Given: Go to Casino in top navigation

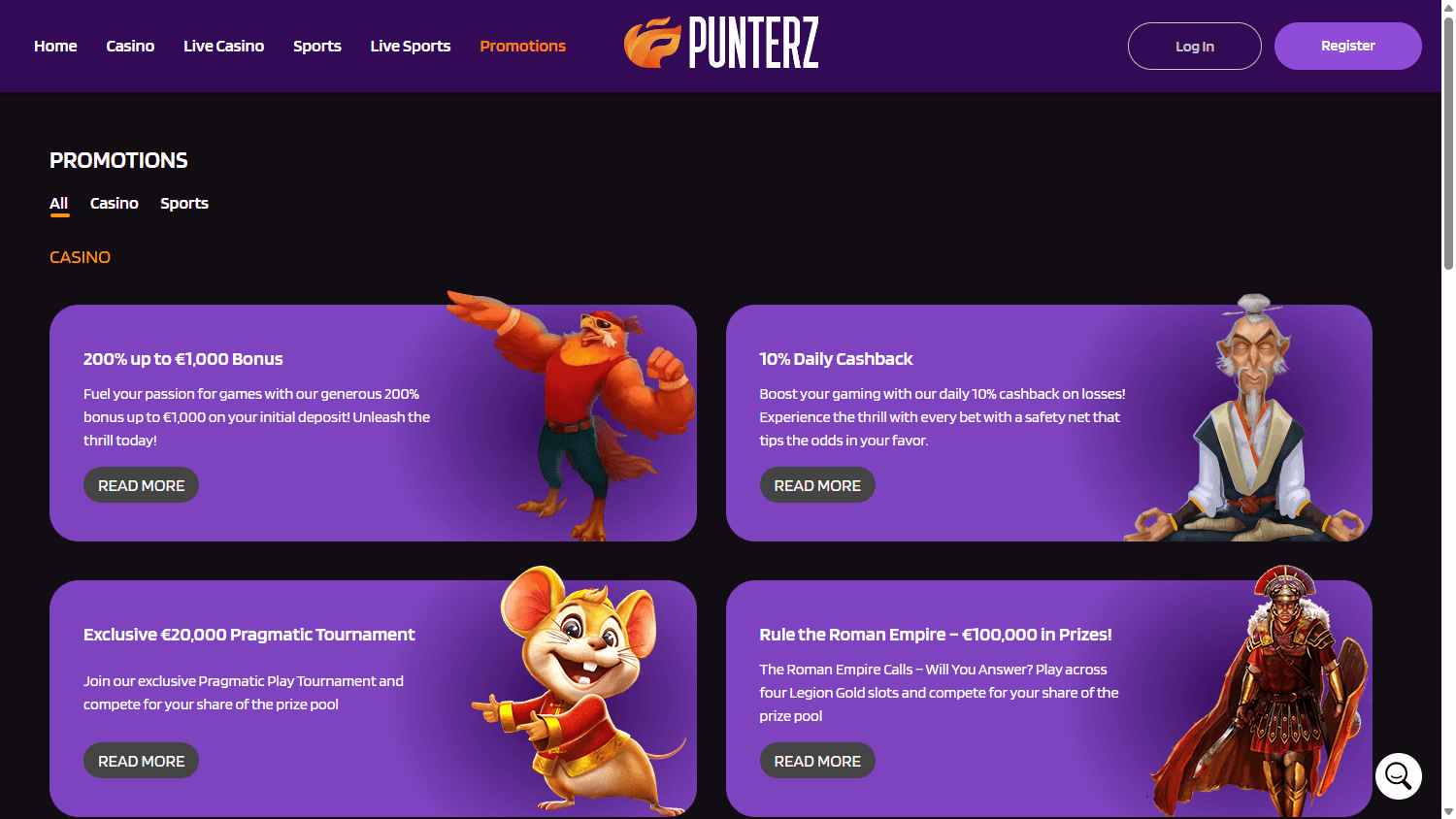Looking at the screenshot, I should 130,46.
